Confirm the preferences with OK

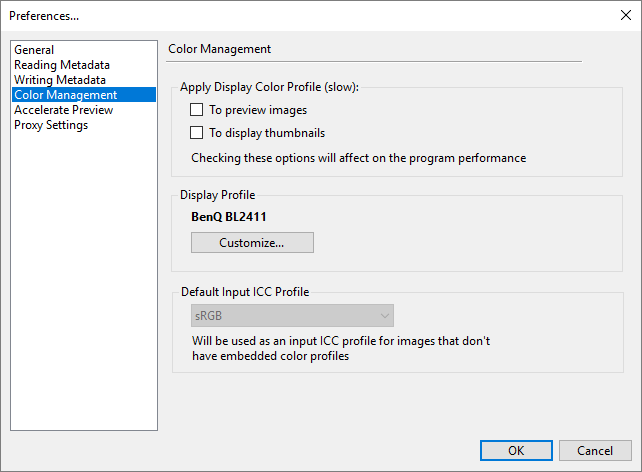(516, 450)
